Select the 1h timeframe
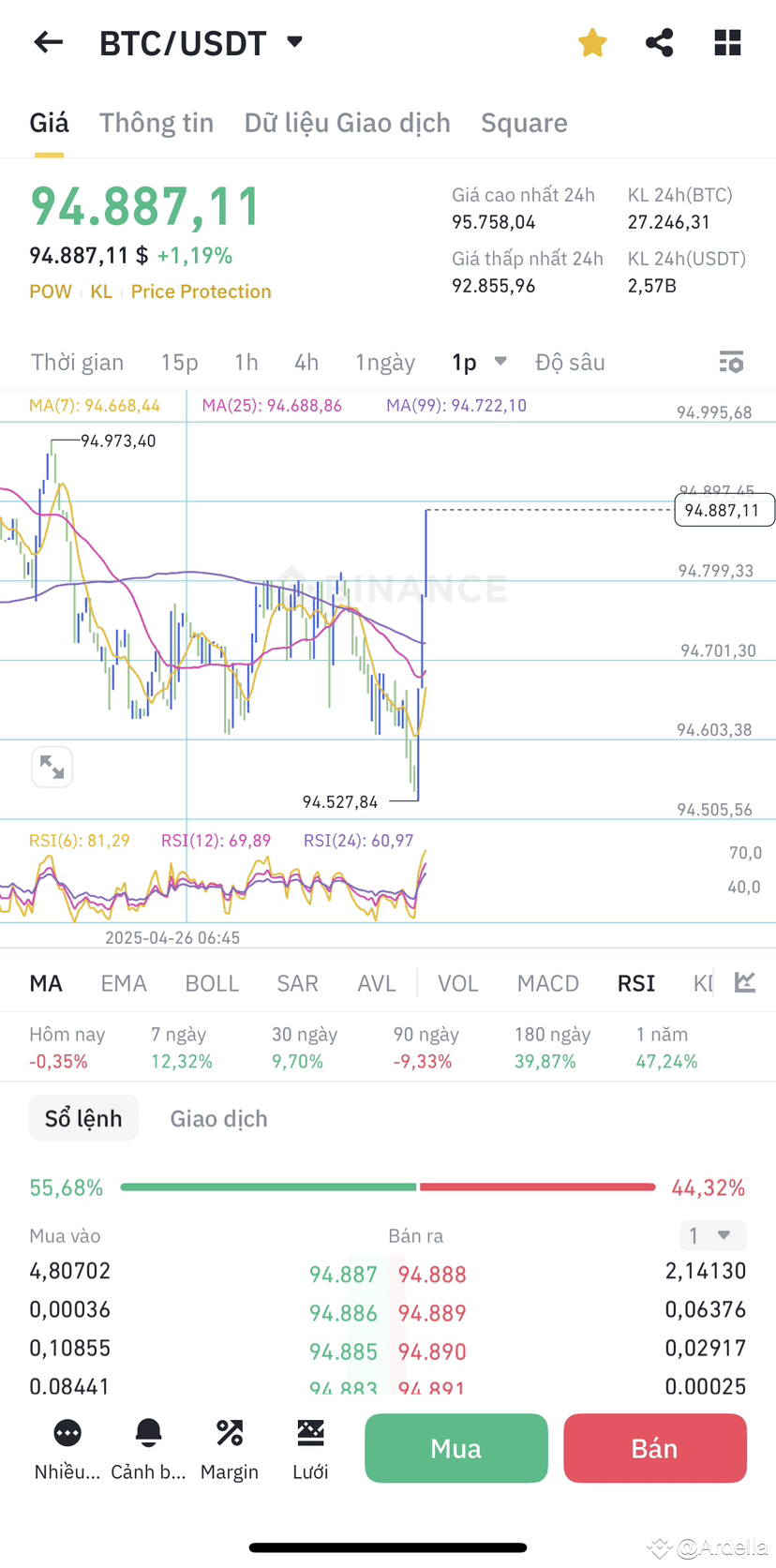The height and width of the screenshot is (1568, 776). (246, 363)
